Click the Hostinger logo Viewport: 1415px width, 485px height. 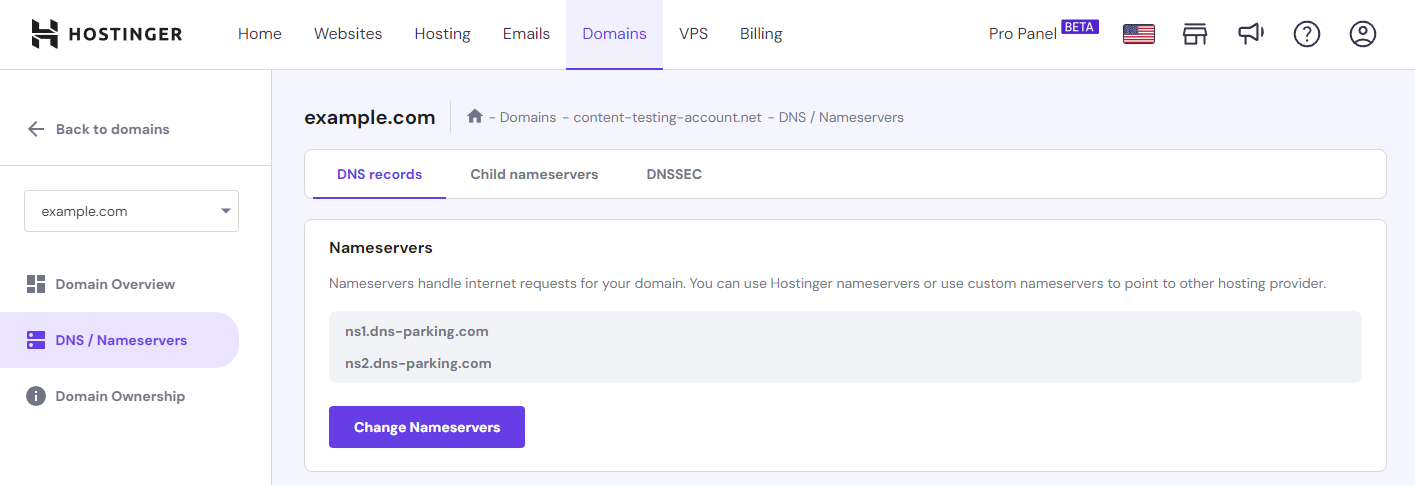[106, 34]
